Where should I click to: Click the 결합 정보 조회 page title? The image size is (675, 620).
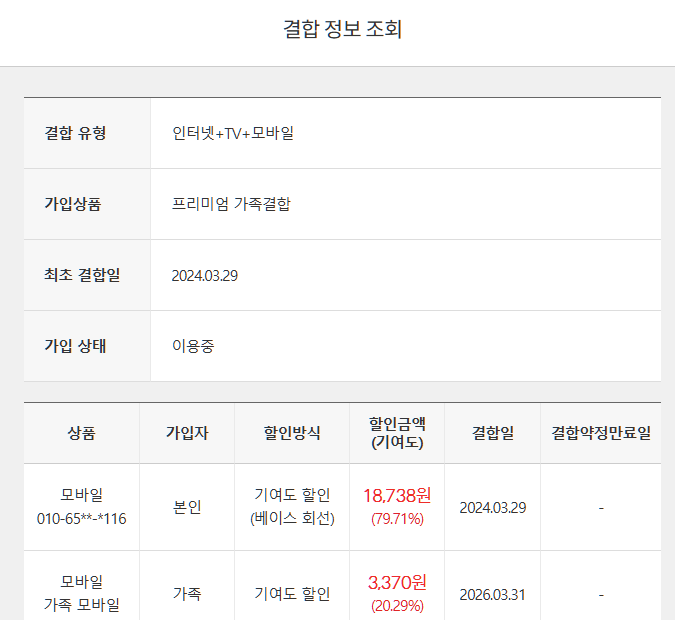point(342,29)
